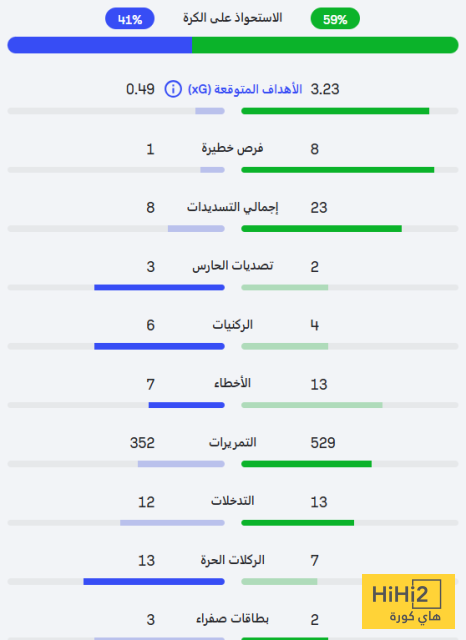This screenshot has width=466, height=640.
Task: Click the الركلات الحرة stat label
Action: tap(233, 560)
